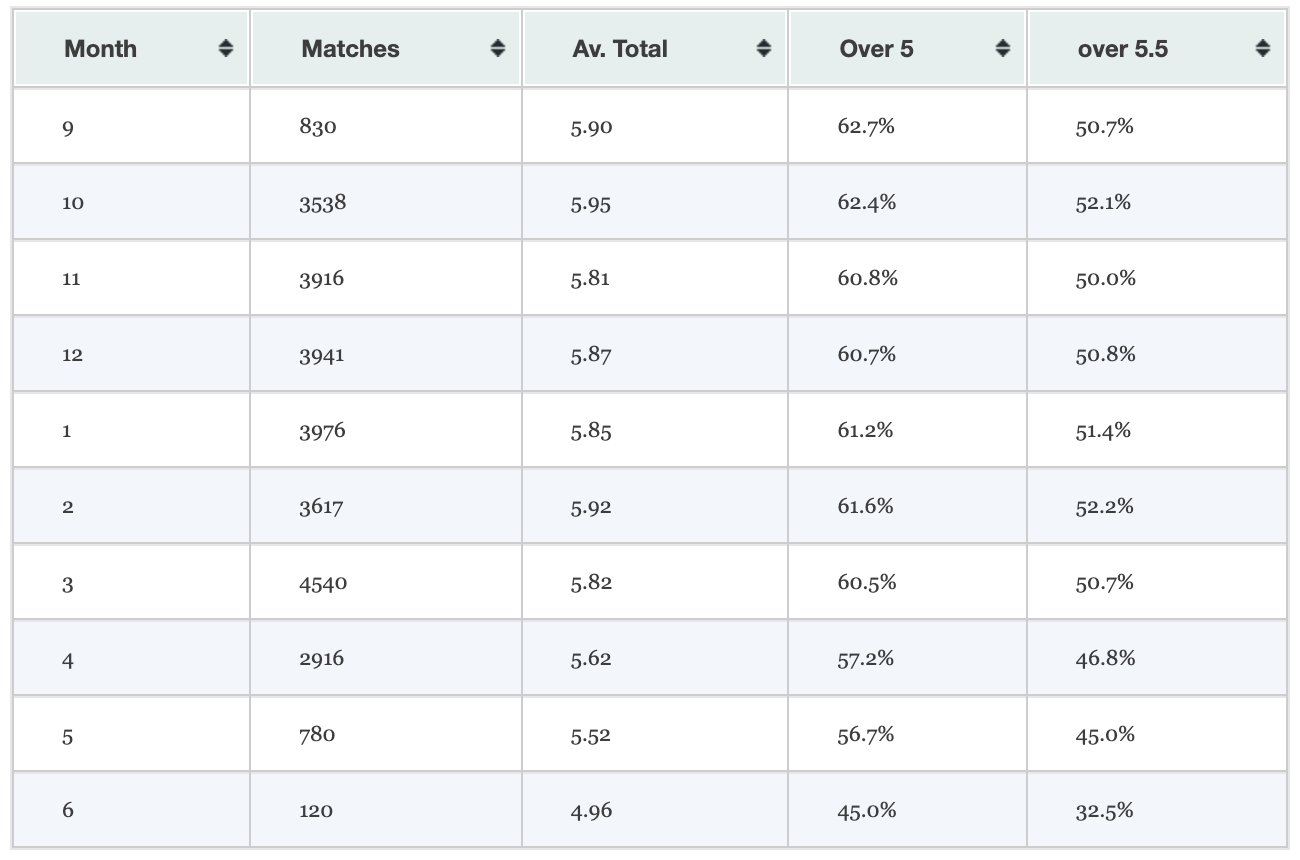Toggle sorting on Over 5 arrow icon
1300x860 pixels.
click(1003, 48)
